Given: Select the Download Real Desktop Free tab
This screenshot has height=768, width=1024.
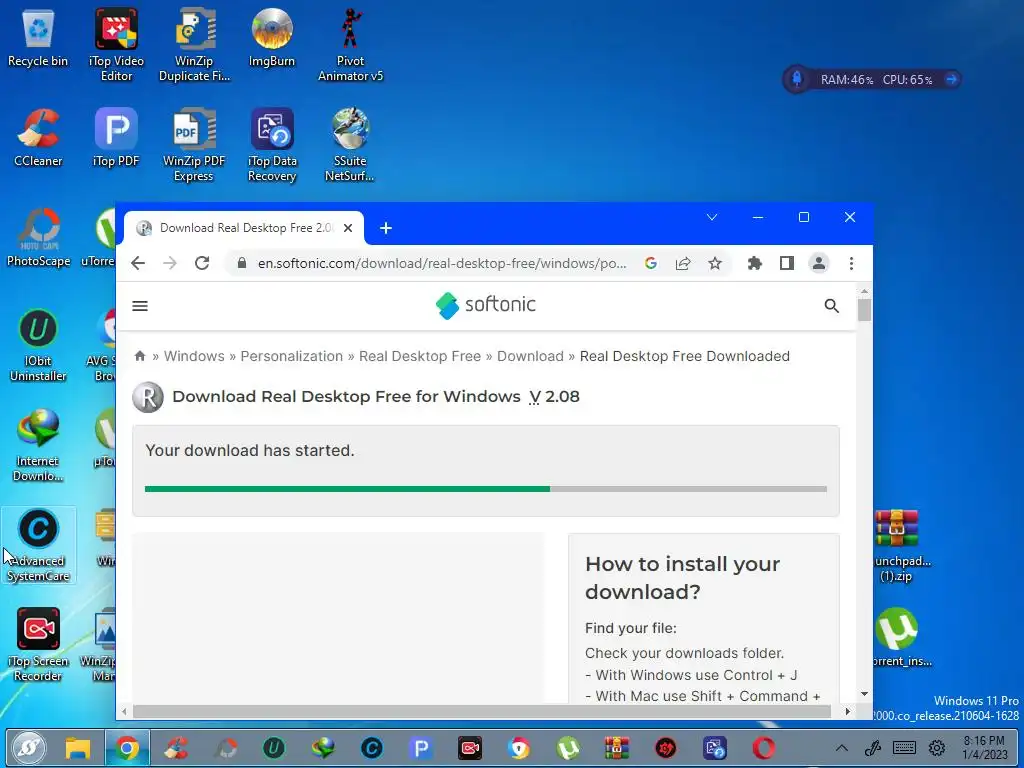Looking at the screenshot, I should pyautogui.click(x=244, y=228).
